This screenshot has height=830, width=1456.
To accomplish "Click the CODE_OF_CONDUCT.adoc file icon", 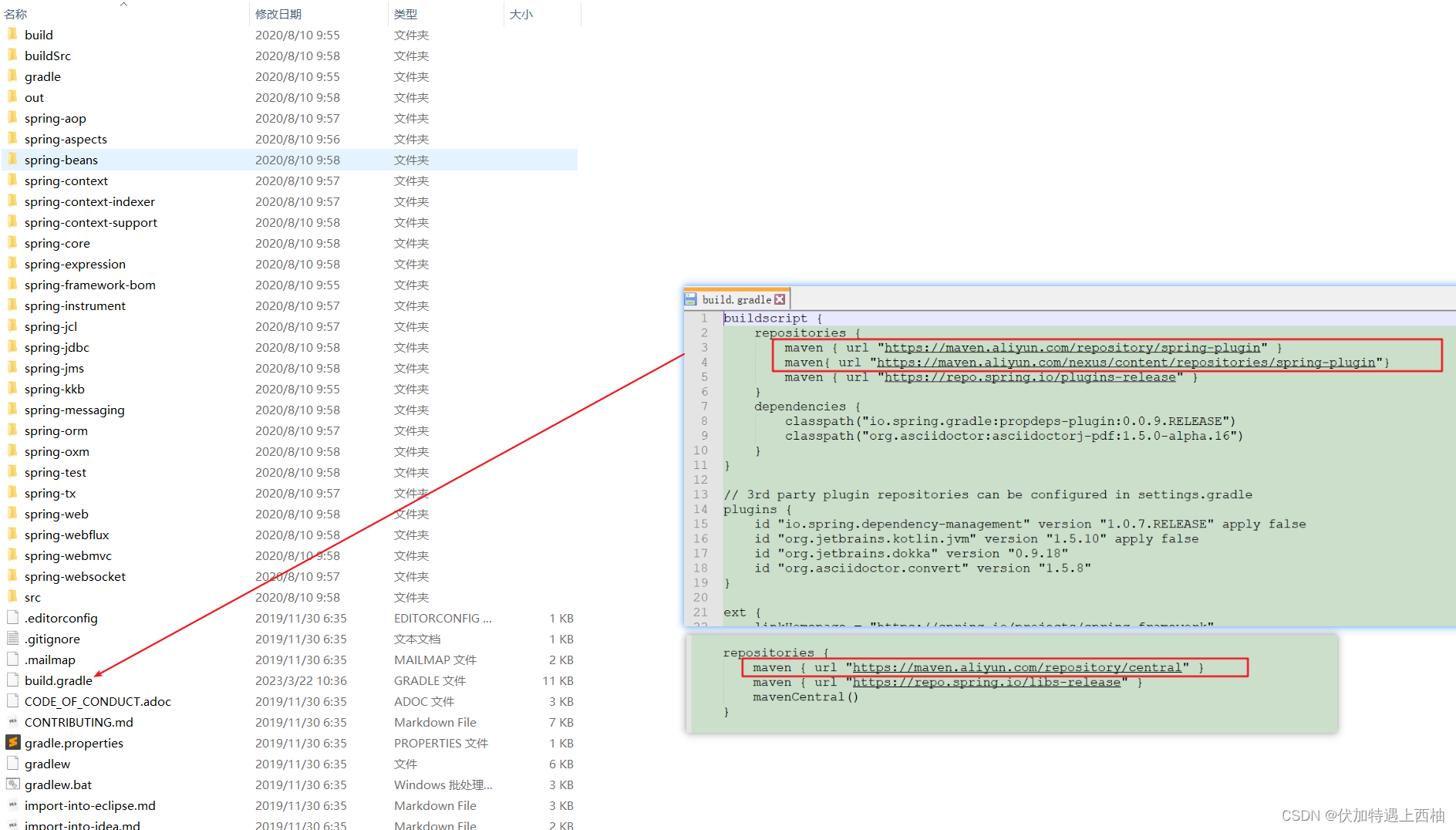I will tap(12, 701).
